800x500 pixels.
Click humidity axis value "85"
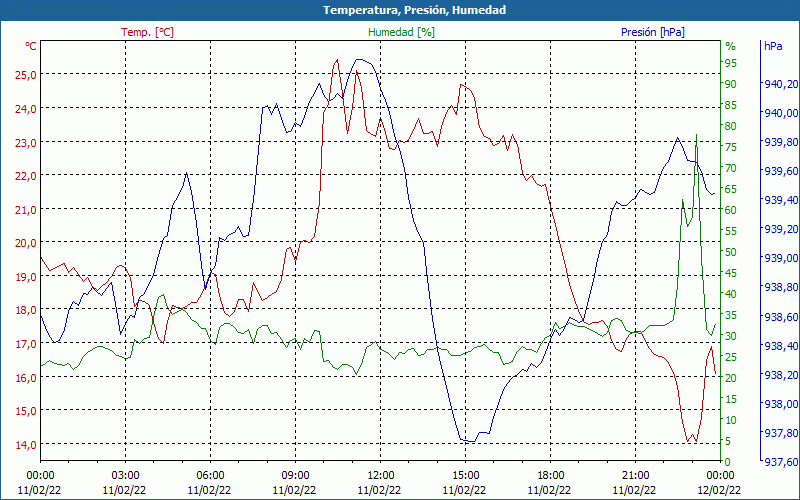pyautogui.click(x=731, y=105)
